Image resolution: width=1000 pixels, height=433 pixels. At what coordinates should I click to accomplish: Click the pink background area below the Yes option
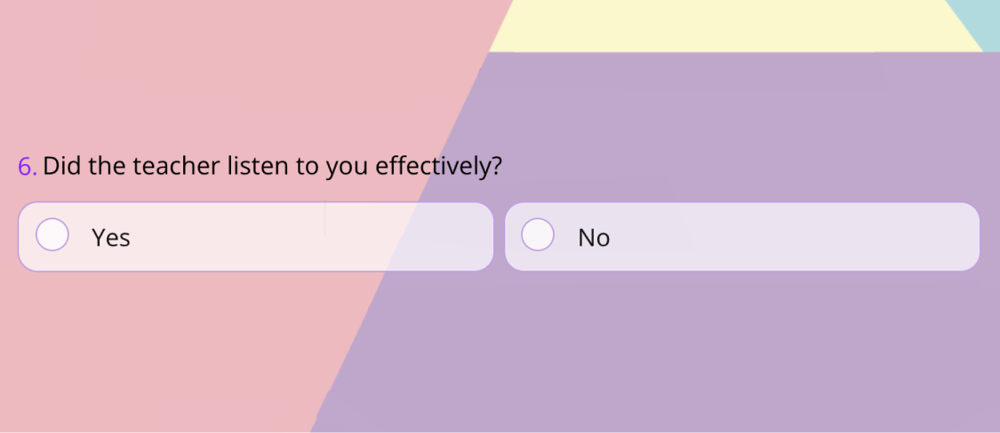150,350
